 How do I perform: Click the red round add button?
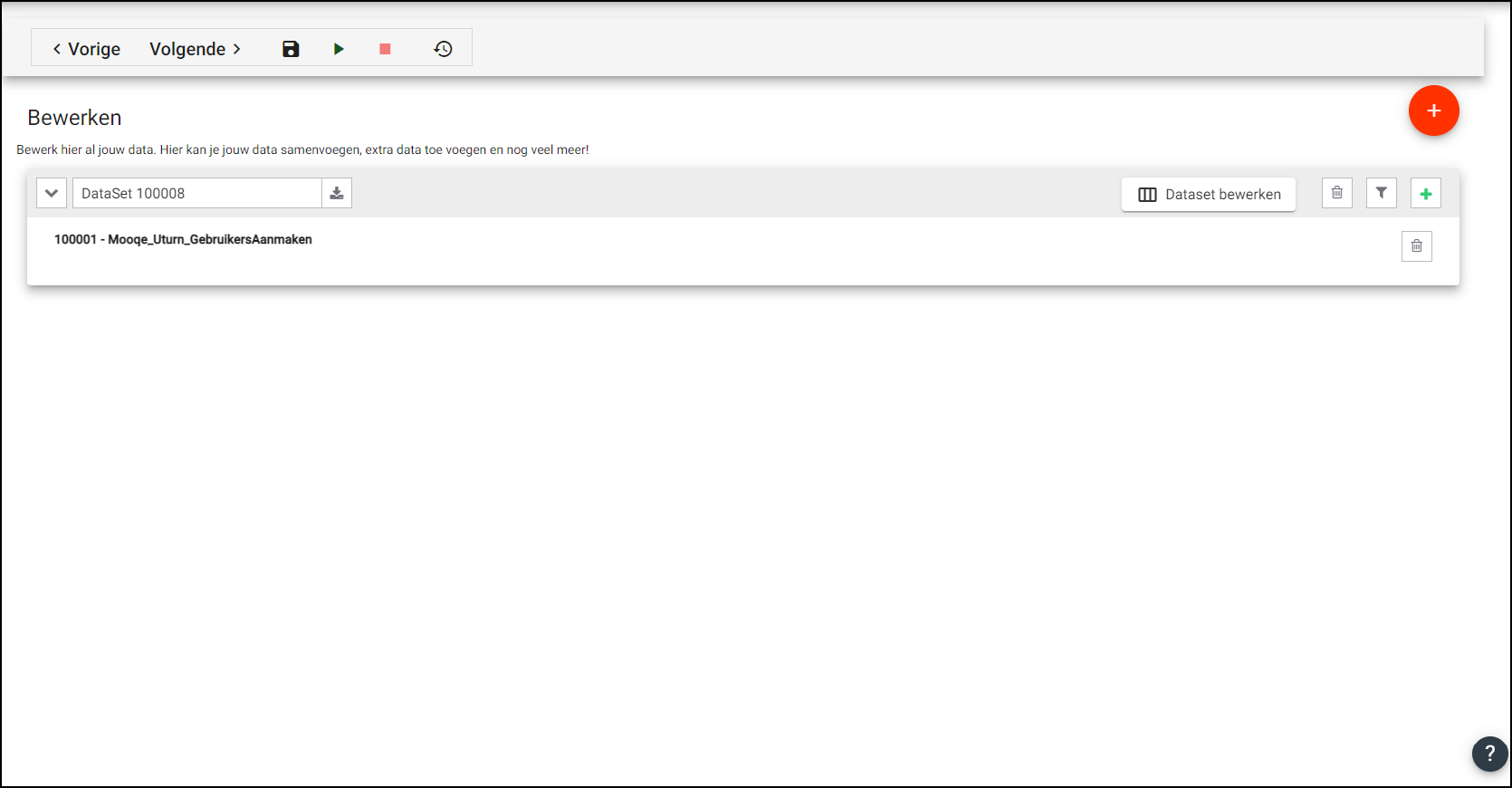coord(1433,111)
